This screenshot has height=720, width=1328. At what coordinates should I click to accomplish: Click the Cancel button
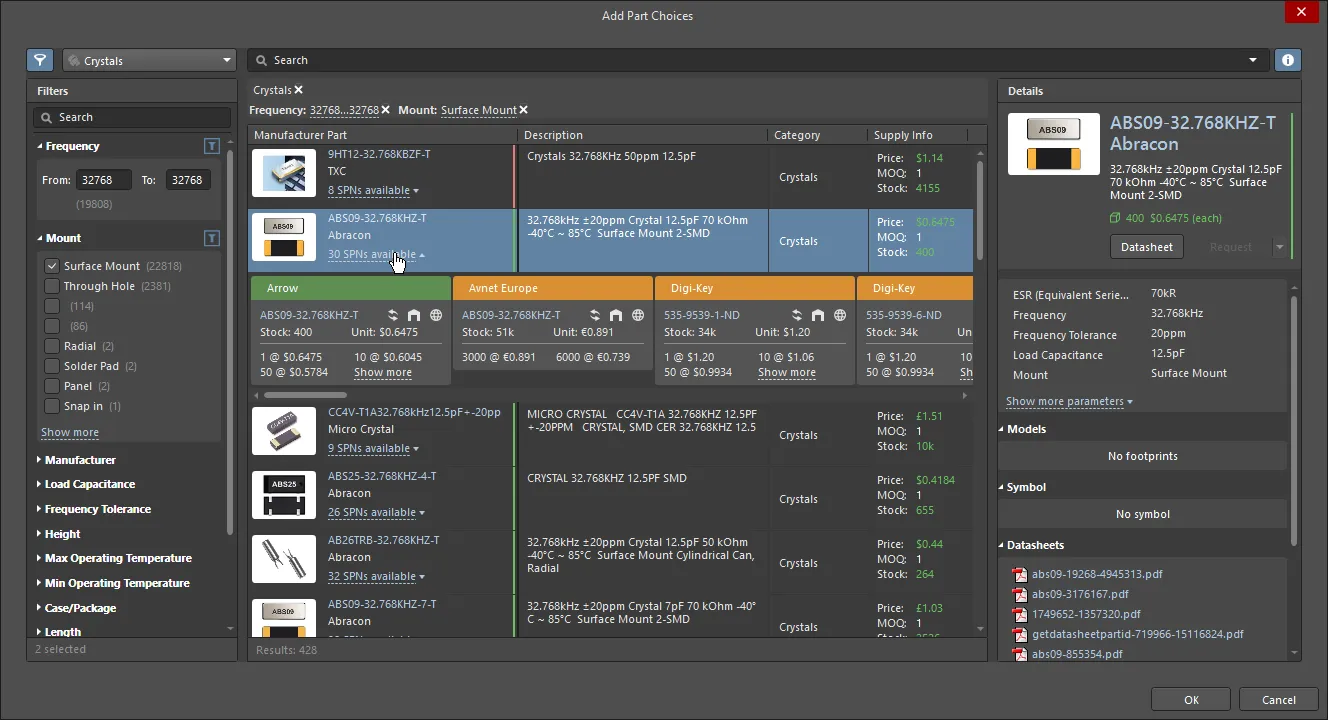coord(1279,700)
